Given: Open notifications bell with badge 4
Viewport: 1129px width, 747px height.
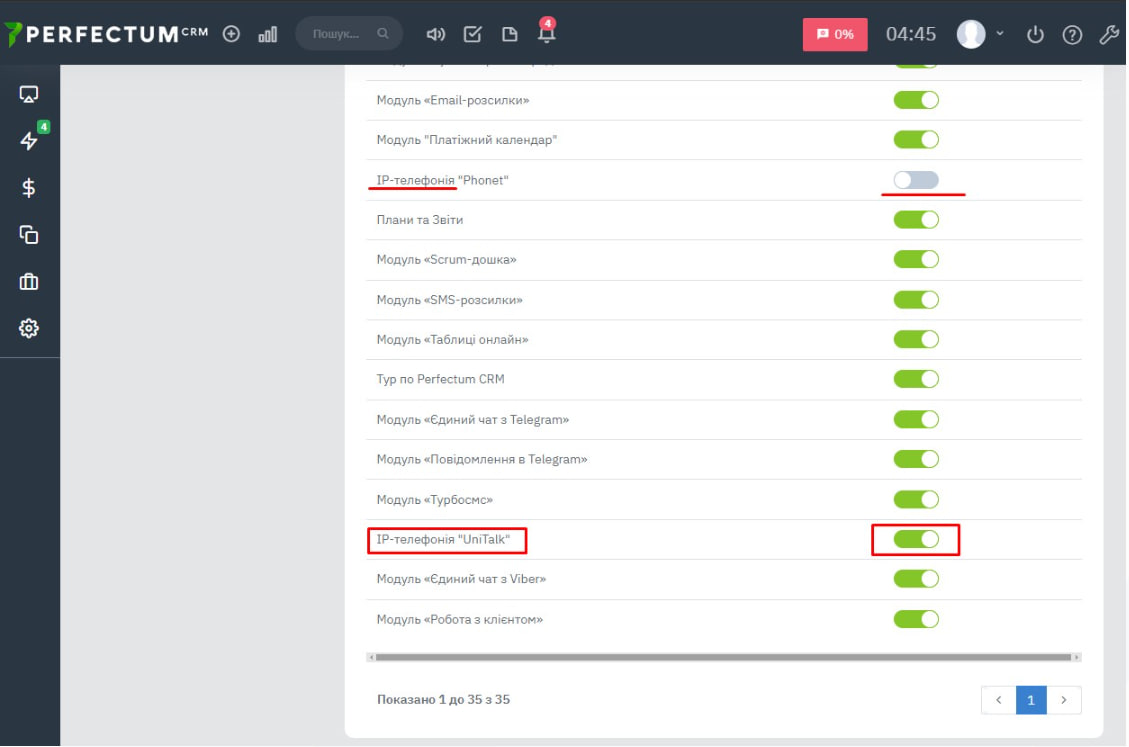Looking at the screenshot, I should 546,33.
